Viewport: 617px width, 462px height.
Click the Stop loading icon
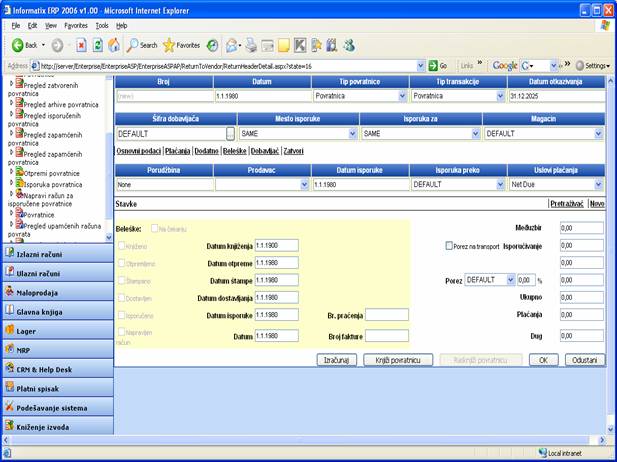[x=81, y=46]
